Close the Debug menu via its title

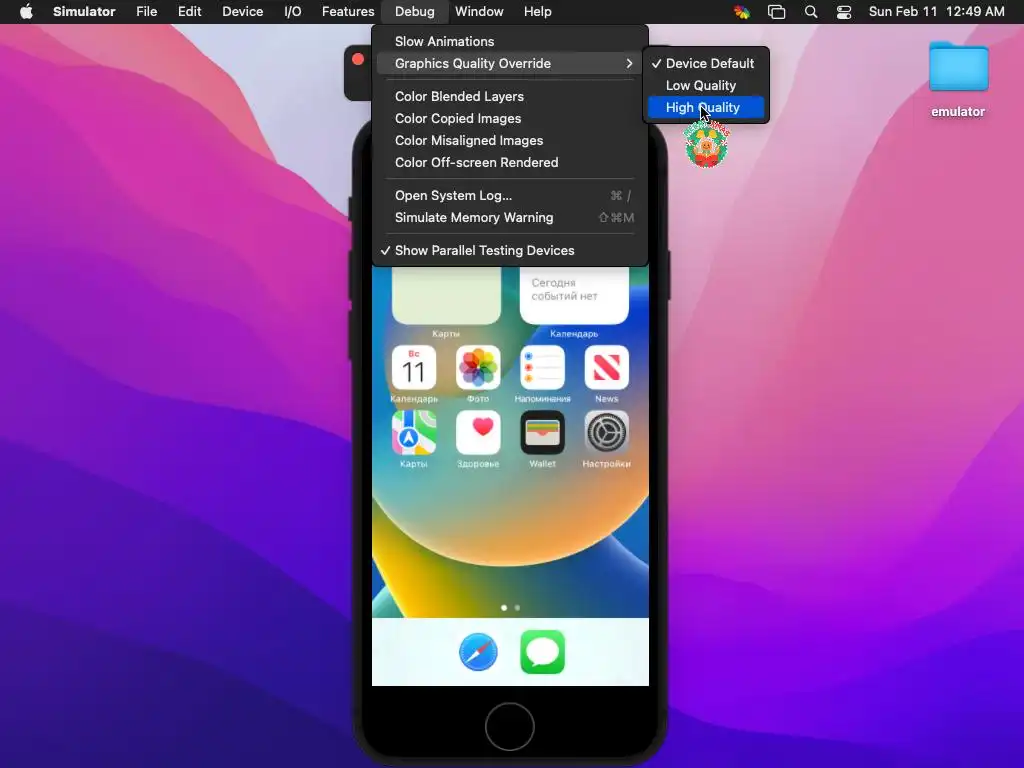(415, 11)
